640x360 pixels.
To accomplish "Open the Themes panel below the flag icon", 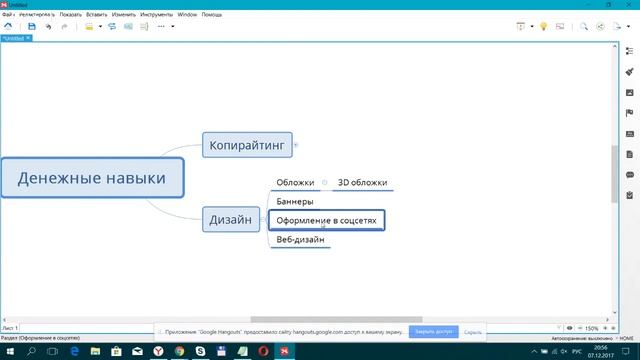I will [x=630, y=134].
